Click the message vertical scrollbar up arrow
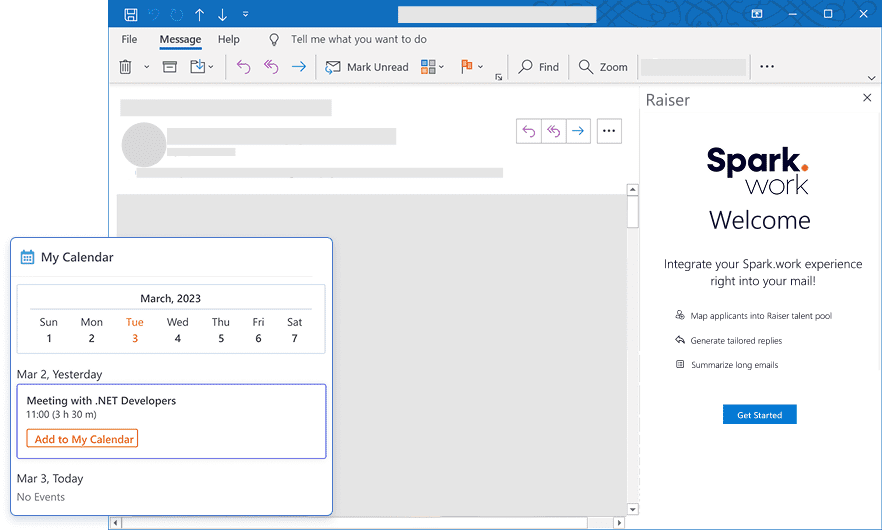The height and width of the screenshot is (530, 883). click(632, 190)
